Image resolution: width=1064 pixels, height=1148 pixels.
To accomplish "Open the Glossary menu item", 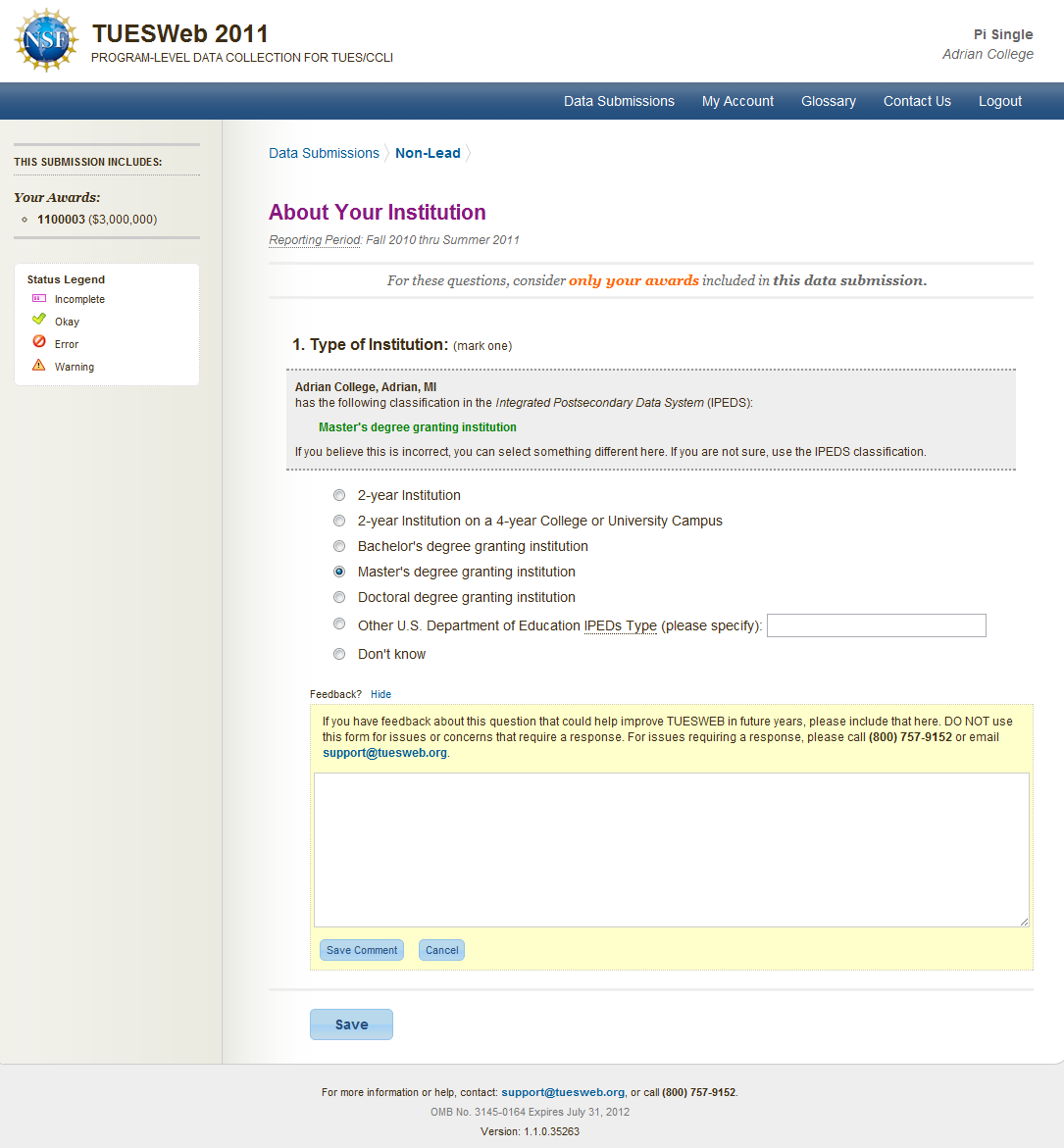I will click(829, 101).
